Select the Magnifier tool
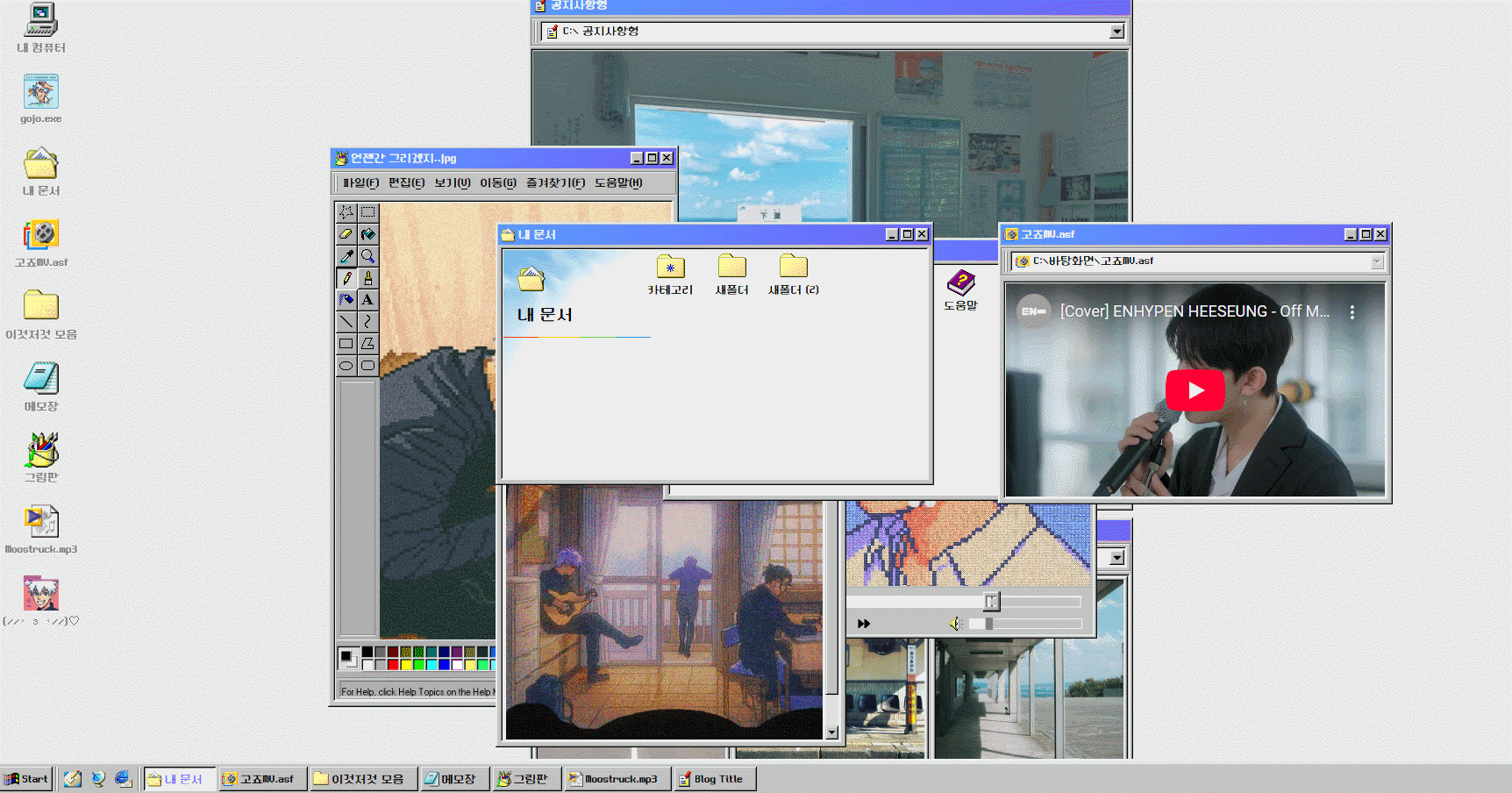 367,256
